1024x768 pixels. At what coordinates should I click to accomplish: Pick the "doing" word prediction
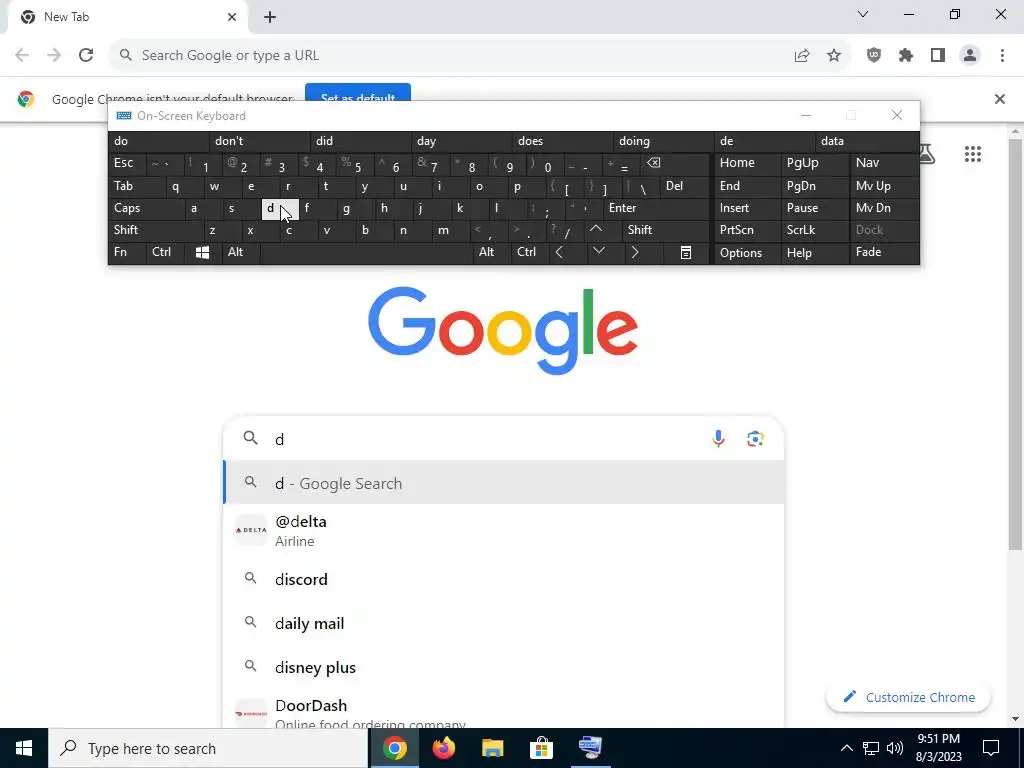664,141
